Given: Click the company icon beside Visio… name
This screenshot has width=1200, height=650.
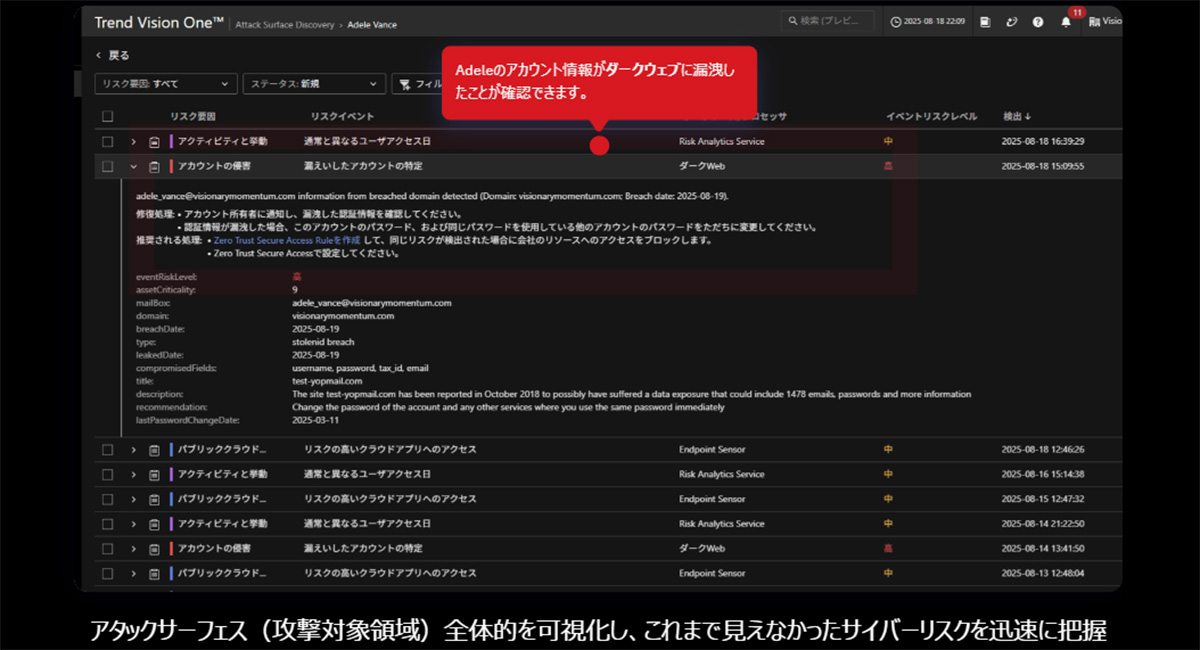Looking at the screenshot, I should 1094,22.
